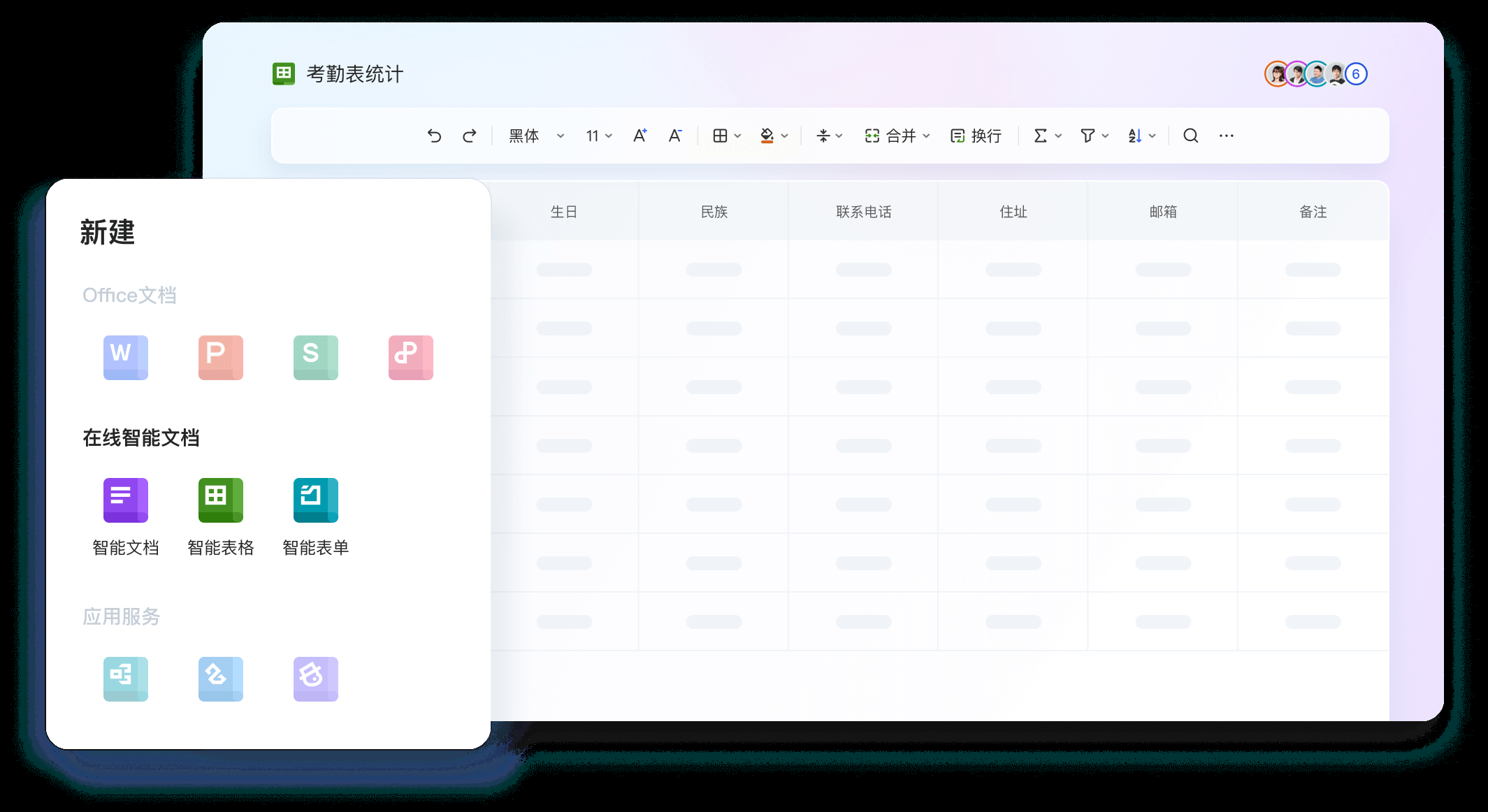Screen dimensions: 1488x812
Task: Create a new smart form (智能表单)
Action: [316, 500]
